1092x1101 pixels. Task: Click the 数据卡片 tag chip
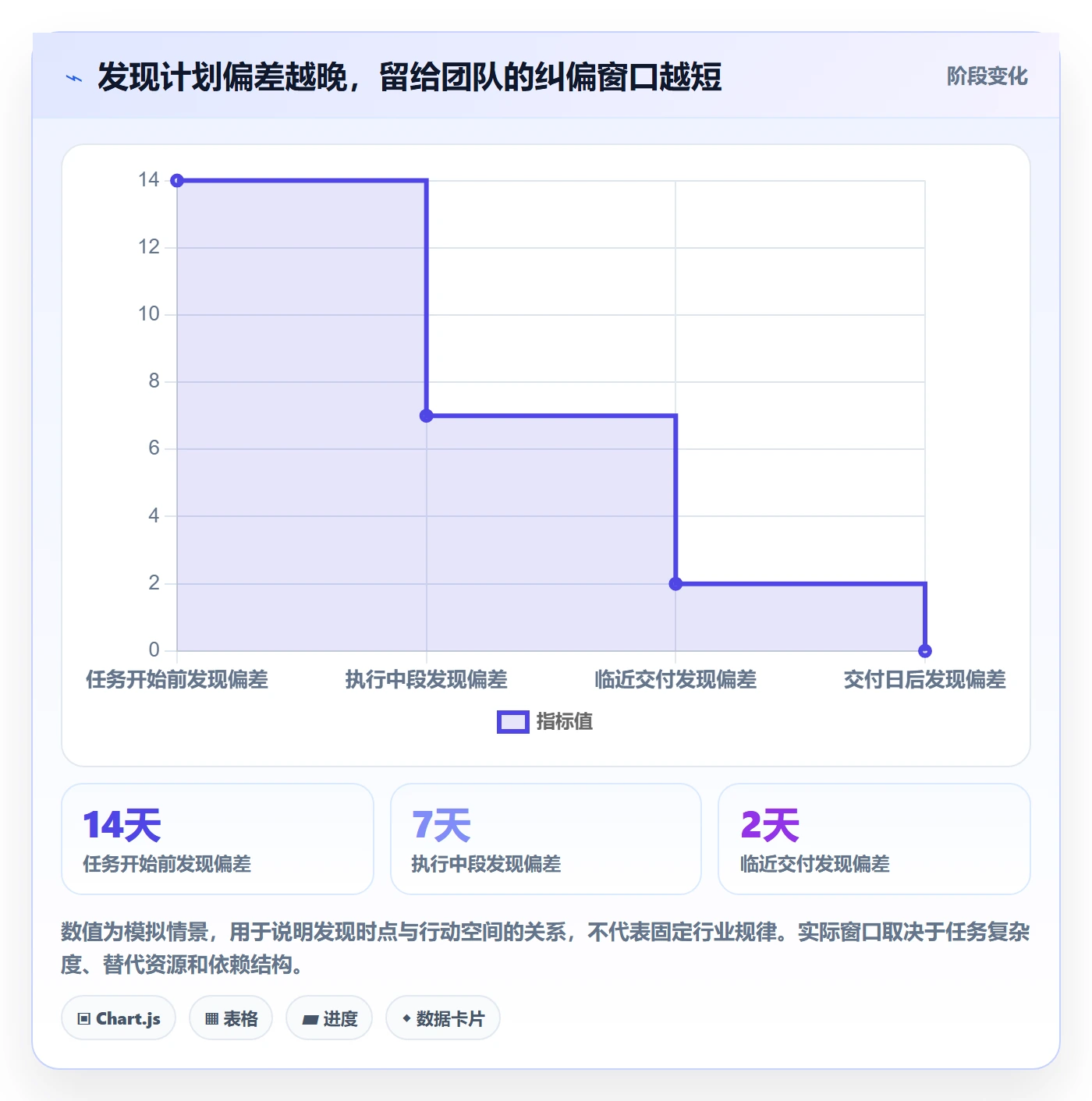(443, 1018)
